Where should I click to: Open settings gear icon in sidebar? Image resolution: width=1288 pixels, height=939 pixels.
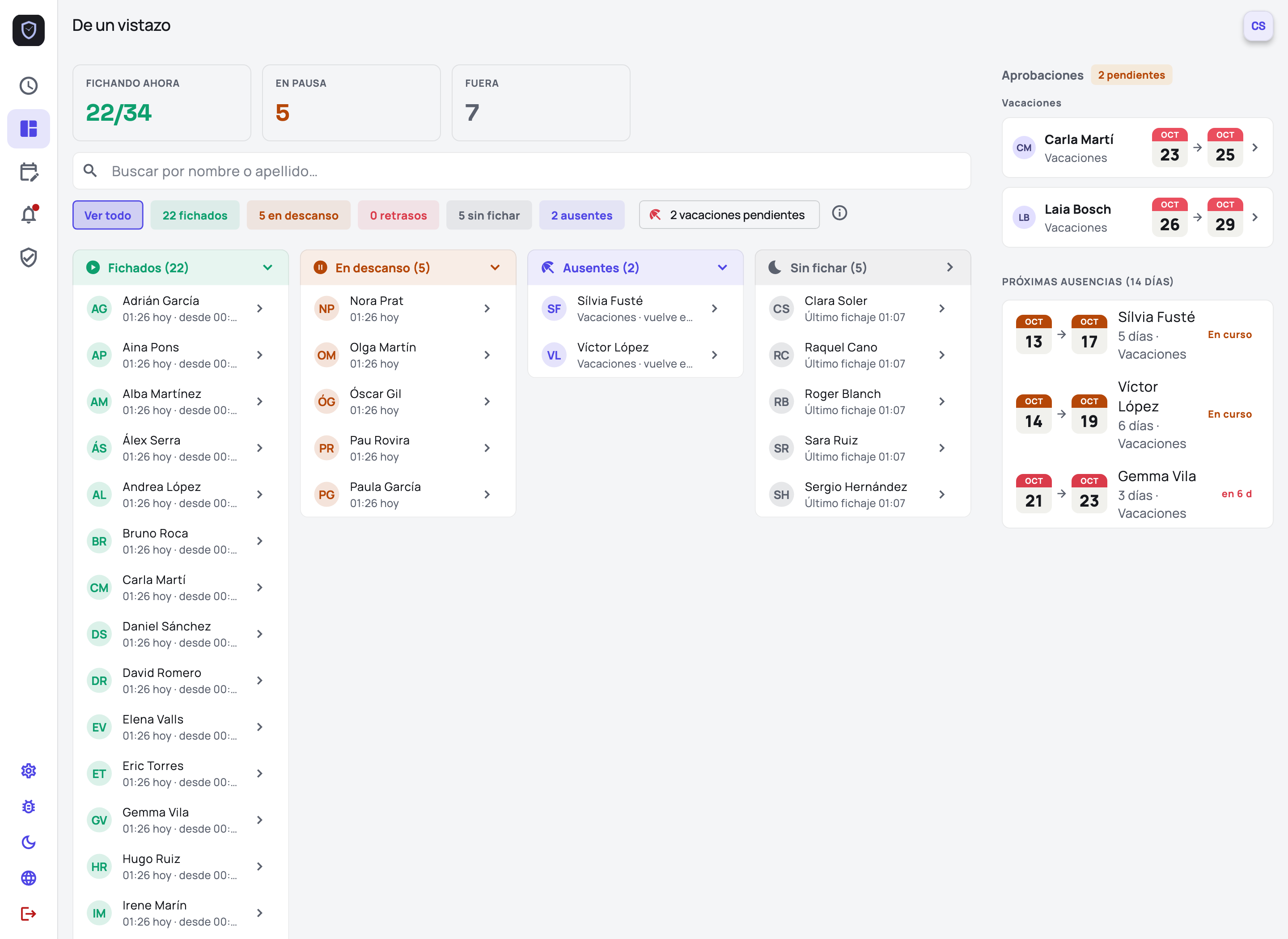[x=29, y=771]
